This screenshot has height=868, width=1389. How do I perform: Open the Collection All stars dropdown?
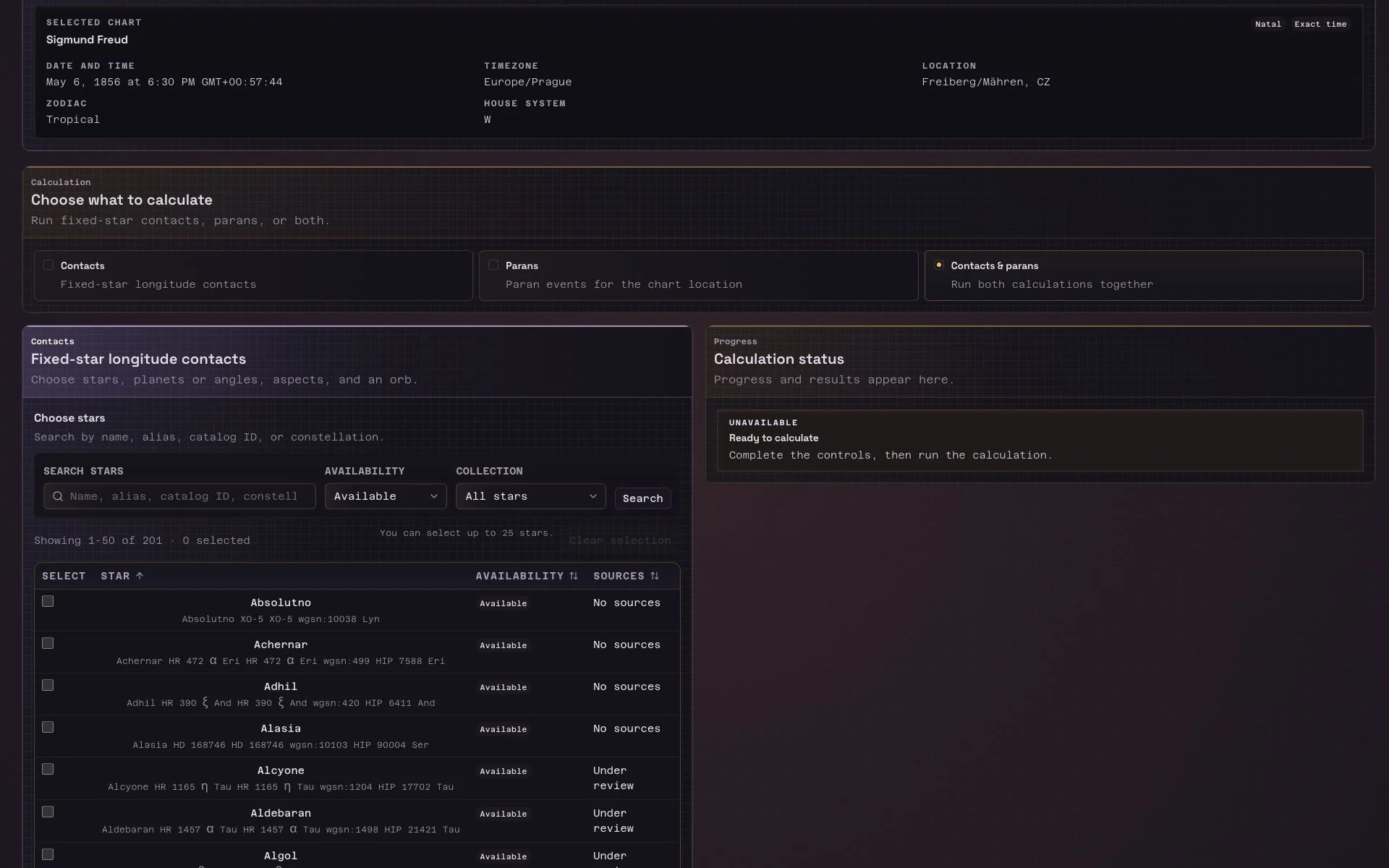pyautogui.click(x=530, y=496)
